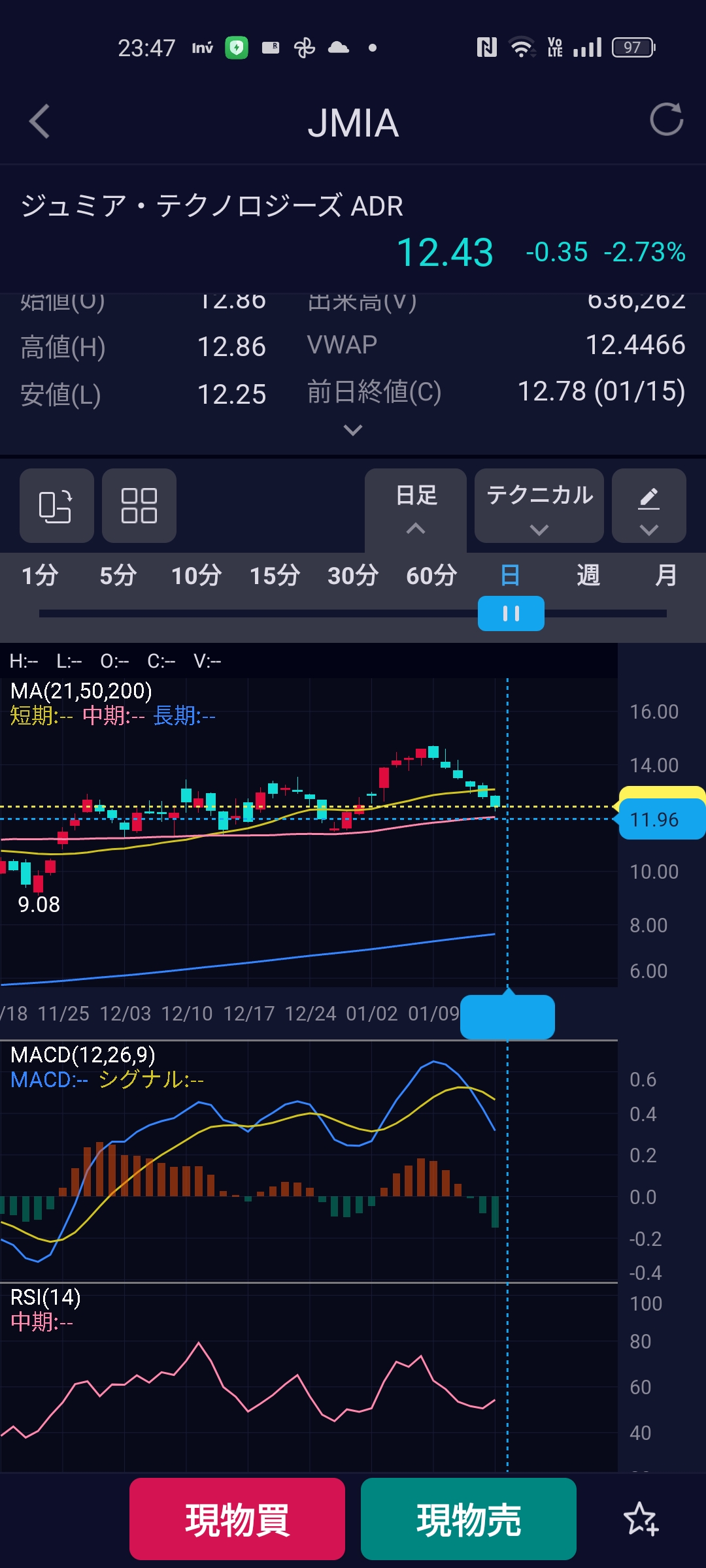This screenshot has height=1568, width=706.
Task: Tap the 11.96 price crosshair label
Action: coord(660,819)
